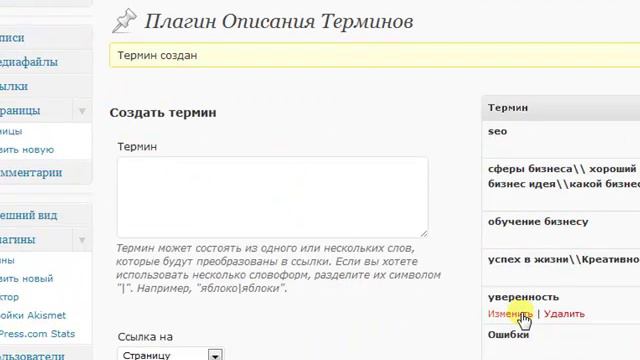Open the Ссылки sidebar menu
The height and width of the screenshot is (360, 640).
[14, 87]
